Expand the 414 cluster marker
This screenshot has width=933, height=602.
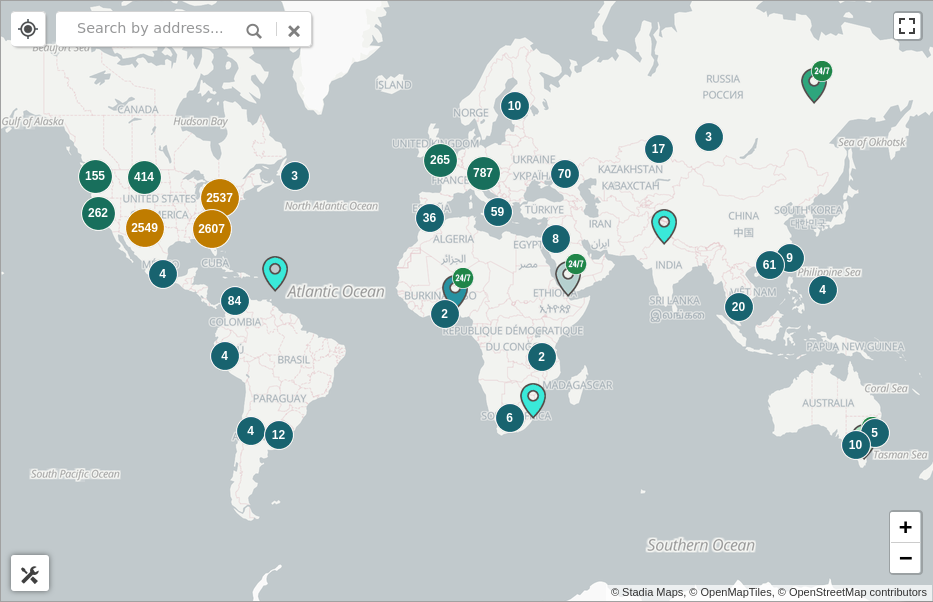click(x=144, y=177)
